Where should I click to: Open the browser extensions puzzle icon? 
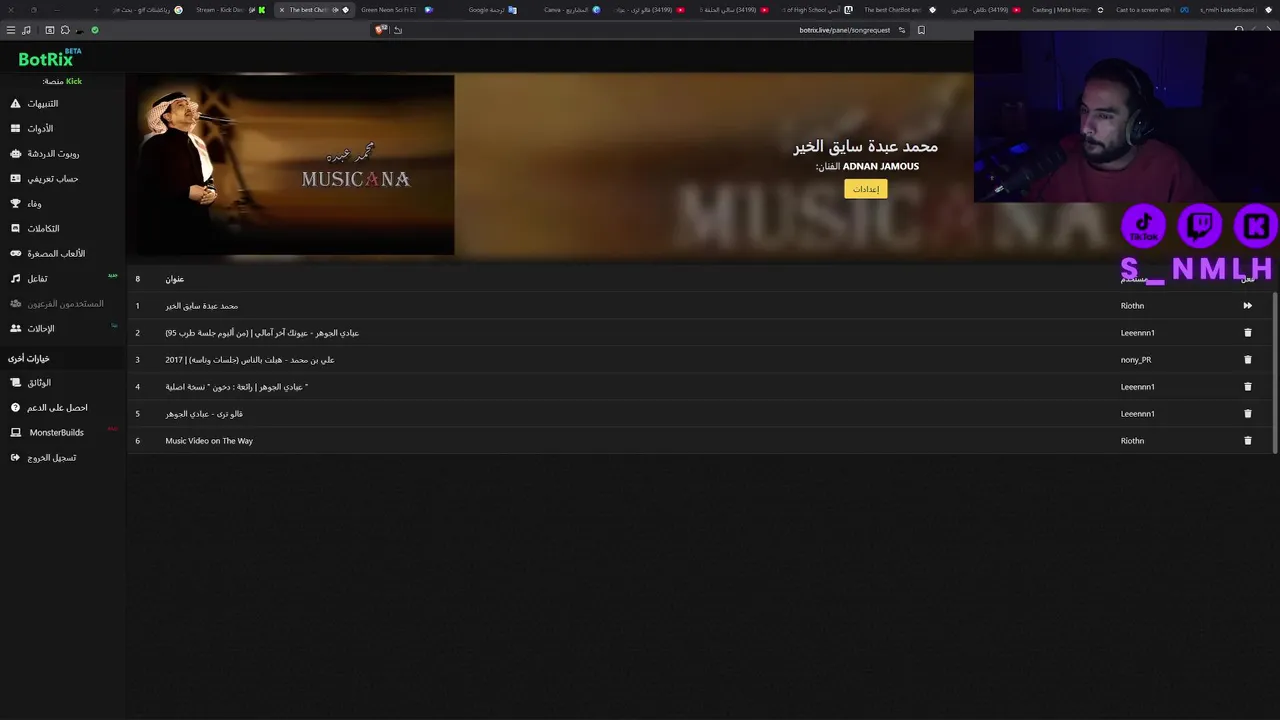click(x=65, y=30)
